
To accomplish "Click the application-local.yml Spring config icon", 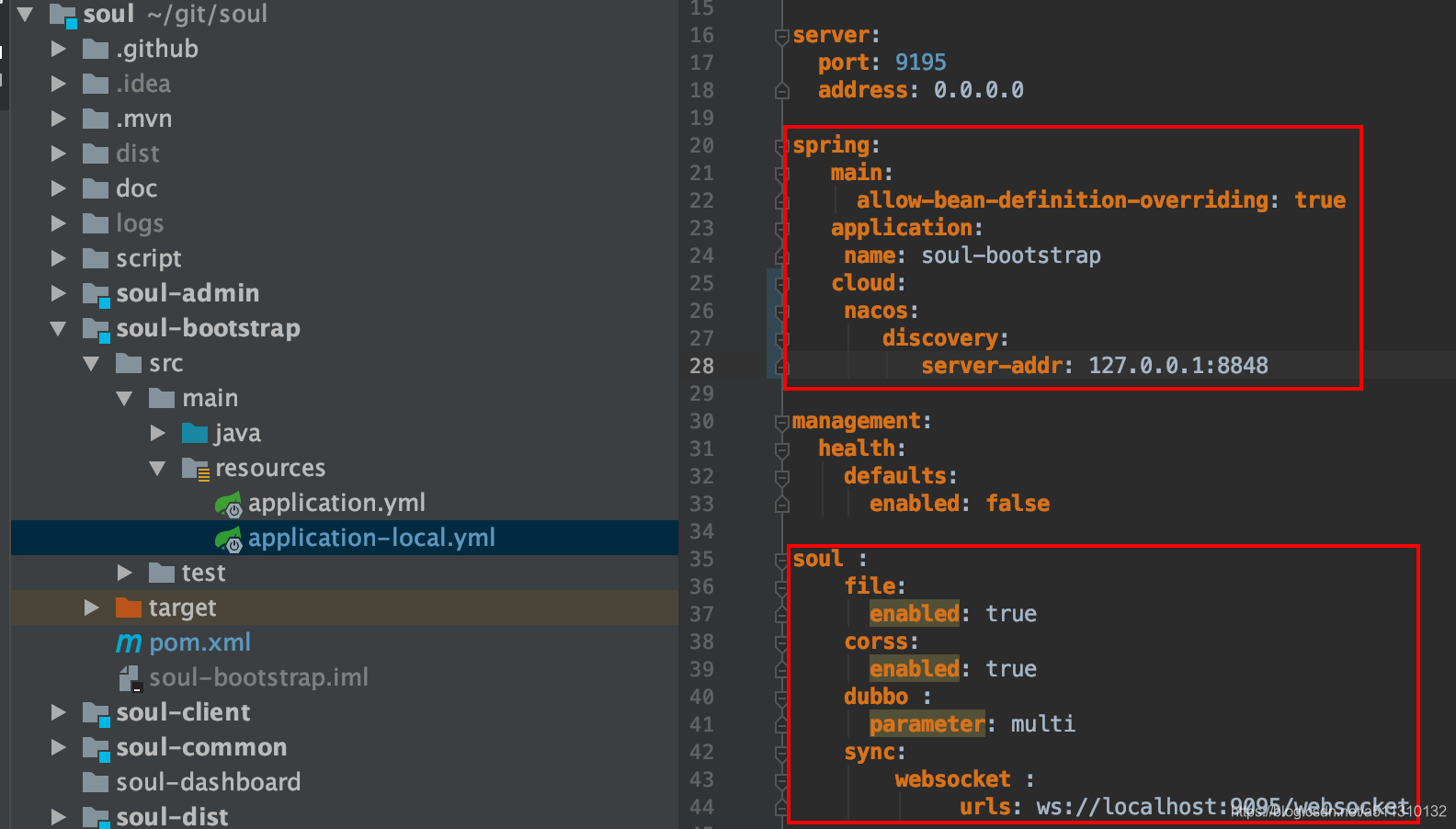I will (228, 539).
